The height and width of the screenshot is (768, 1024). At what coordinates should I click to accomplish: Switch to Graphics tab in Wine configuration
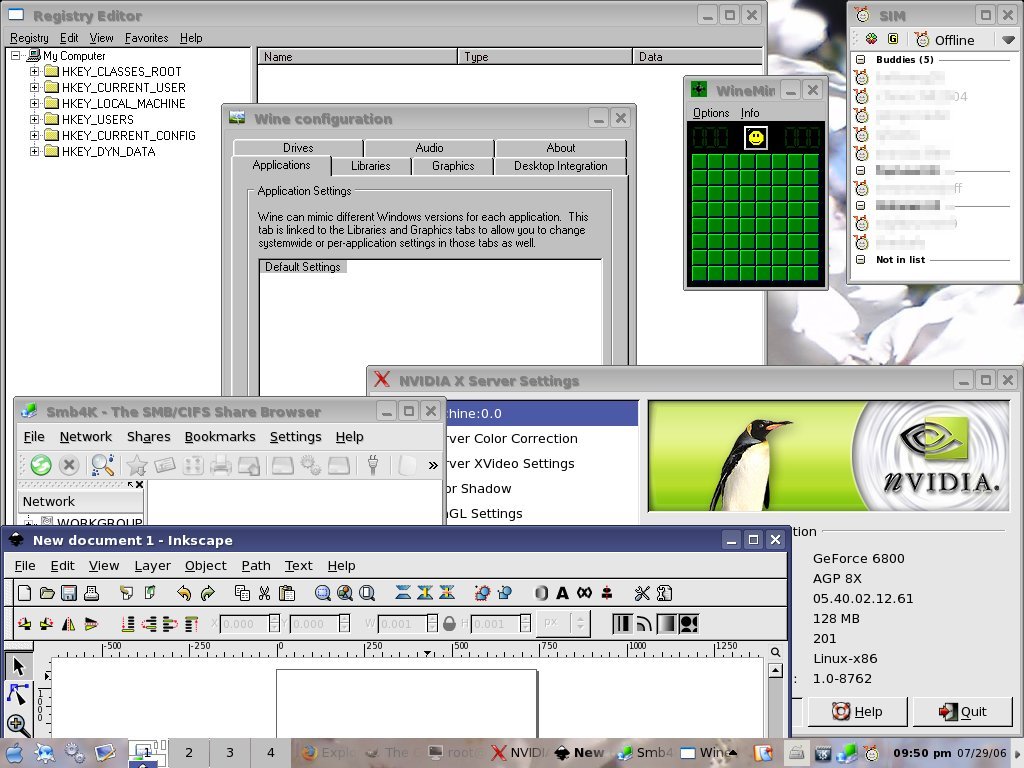click(x=453, y=166)
